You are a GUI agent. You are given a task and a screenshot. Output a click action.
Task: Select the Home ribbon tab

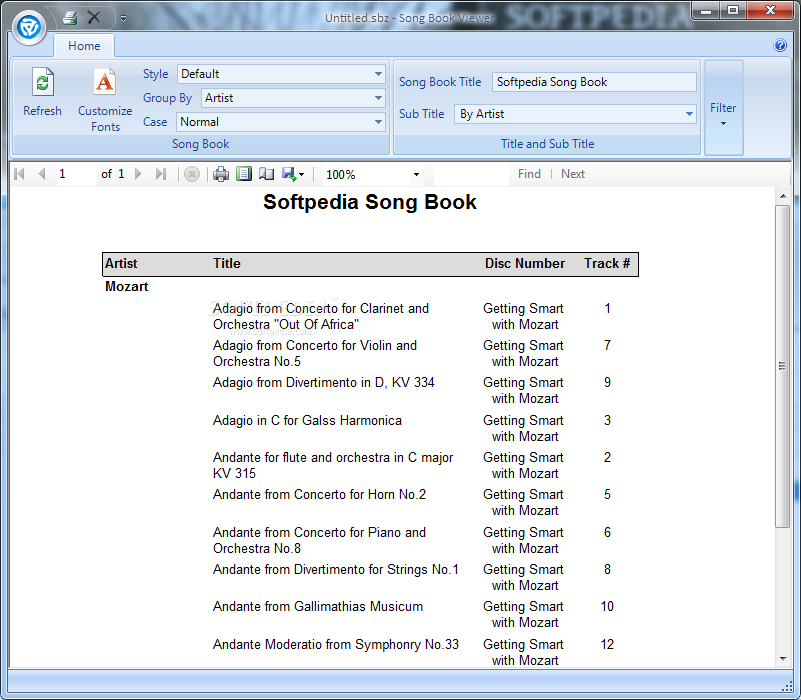click(84, 46)
